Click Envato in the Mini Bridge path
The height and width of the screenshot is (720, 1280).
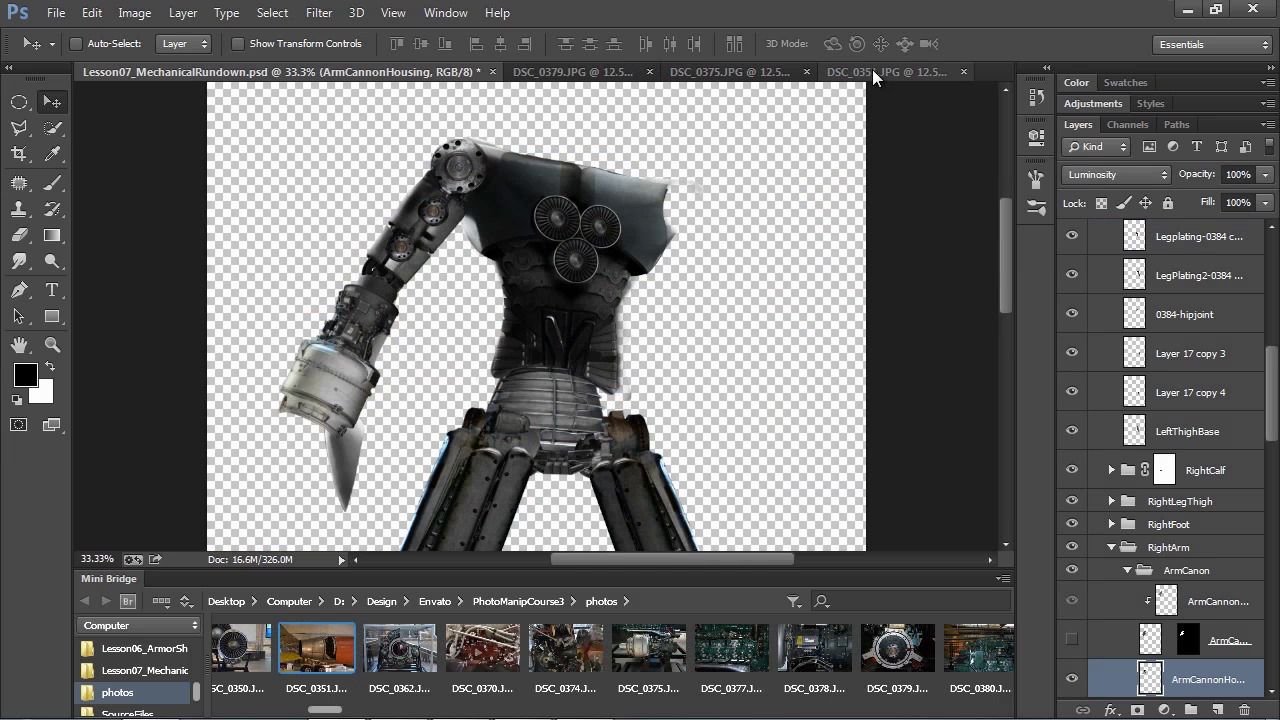pos(434,602)
